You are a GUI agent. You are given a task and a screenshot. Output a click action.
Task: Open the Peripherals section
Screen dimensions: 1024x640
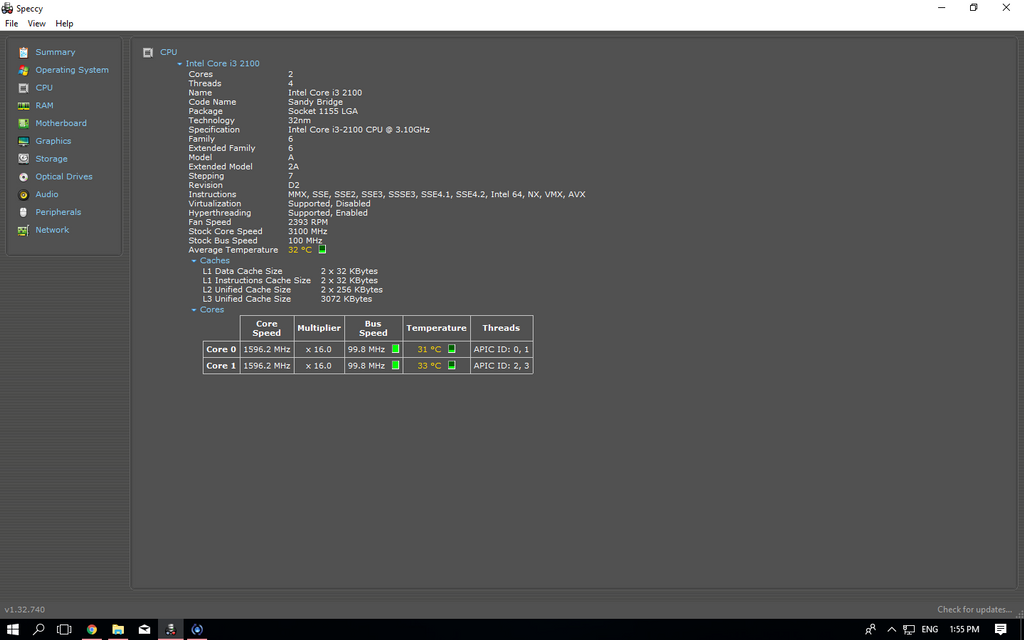click(x=58, y=212)
